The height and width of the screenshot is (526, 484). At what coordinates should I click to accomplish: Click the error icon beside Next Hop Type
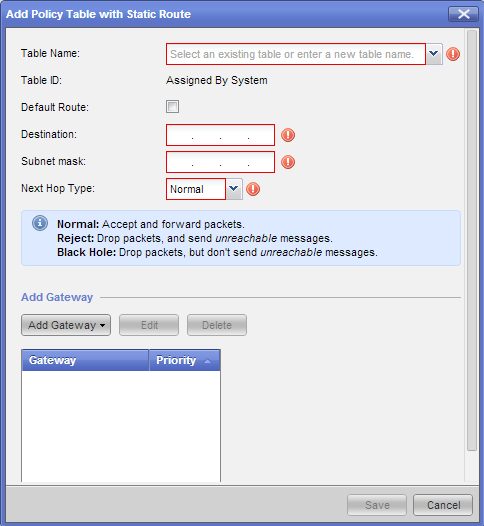[253, 189]
